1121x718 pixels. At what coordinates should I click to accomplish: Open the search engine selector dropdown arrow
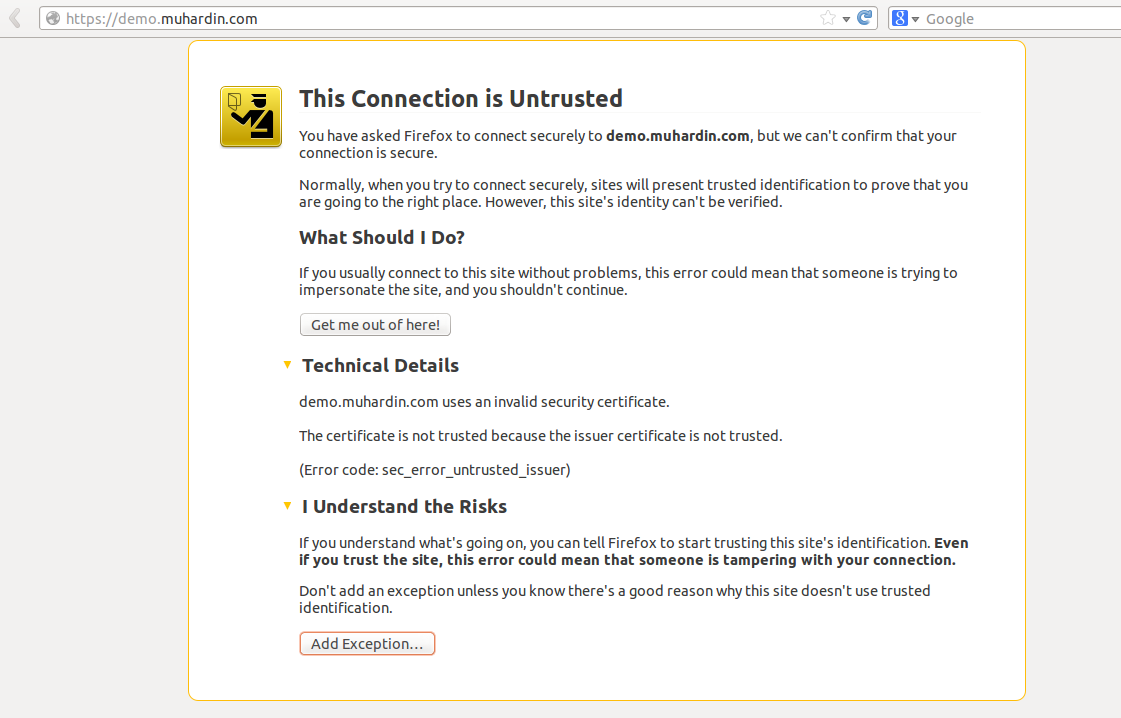pos(915,19)
